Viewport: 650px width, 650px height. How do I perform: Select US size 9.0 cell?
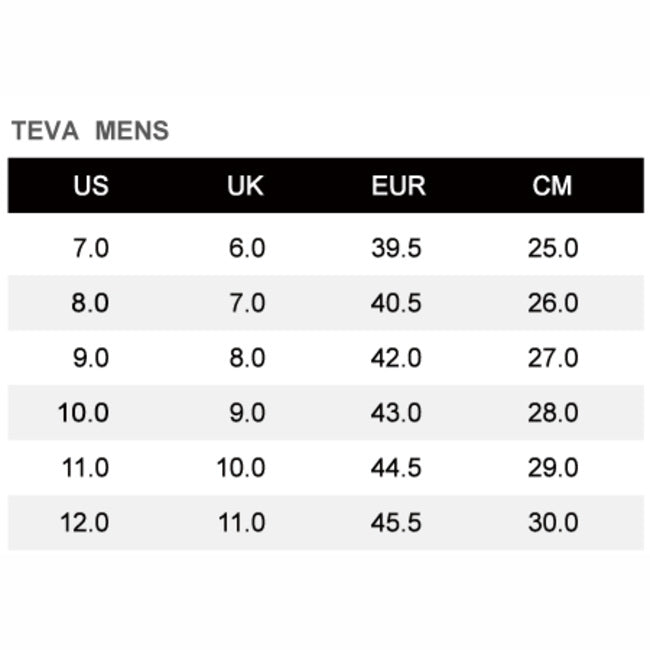pyautogui.click(x=90, y=358)
